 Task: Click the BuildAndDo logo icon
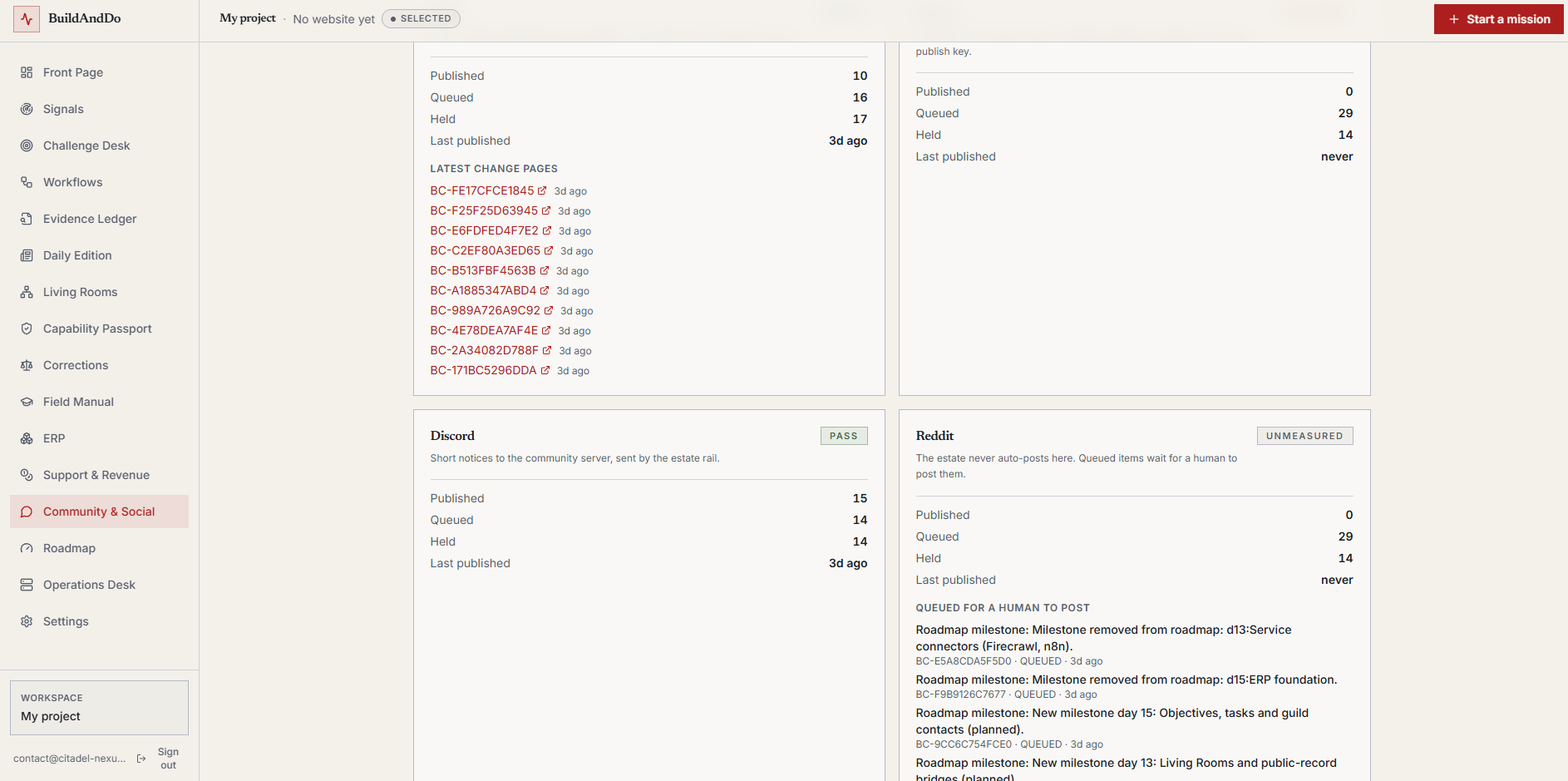coord(27,19)
